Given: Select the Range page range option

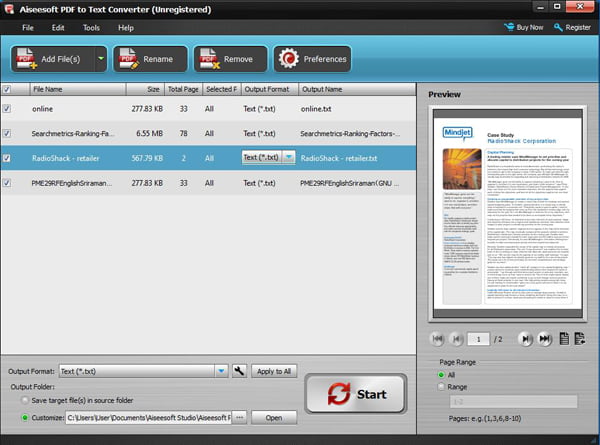Looking at the screenshot, I should pyautogui.click(x=441, y=387).
